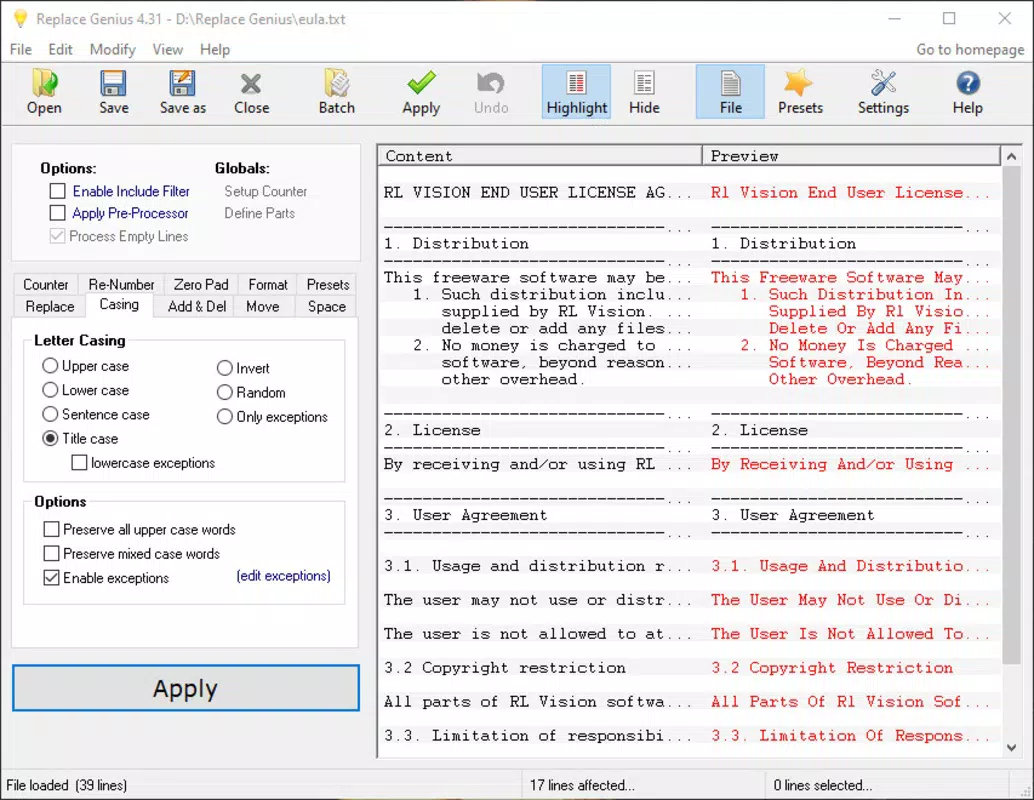Click the green checkmark Apply toolbar icon
This screenshot has width=1034, height=800.
click(421, 92)
